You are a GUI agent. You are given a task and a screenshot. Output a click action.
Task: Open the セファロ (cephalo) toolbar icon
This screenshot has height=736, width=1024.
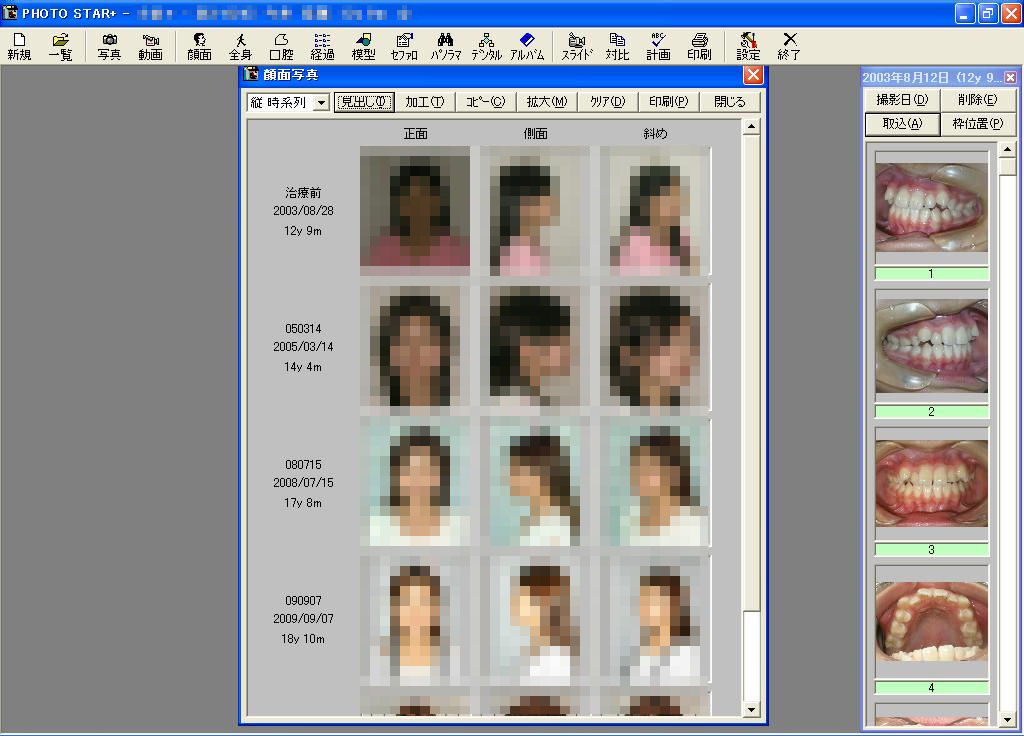[404, 47]
